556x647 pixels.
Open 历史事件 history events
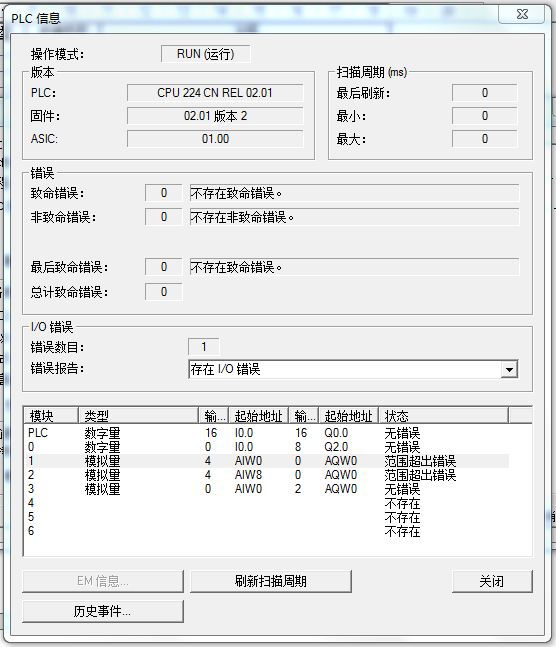[103, 611]
